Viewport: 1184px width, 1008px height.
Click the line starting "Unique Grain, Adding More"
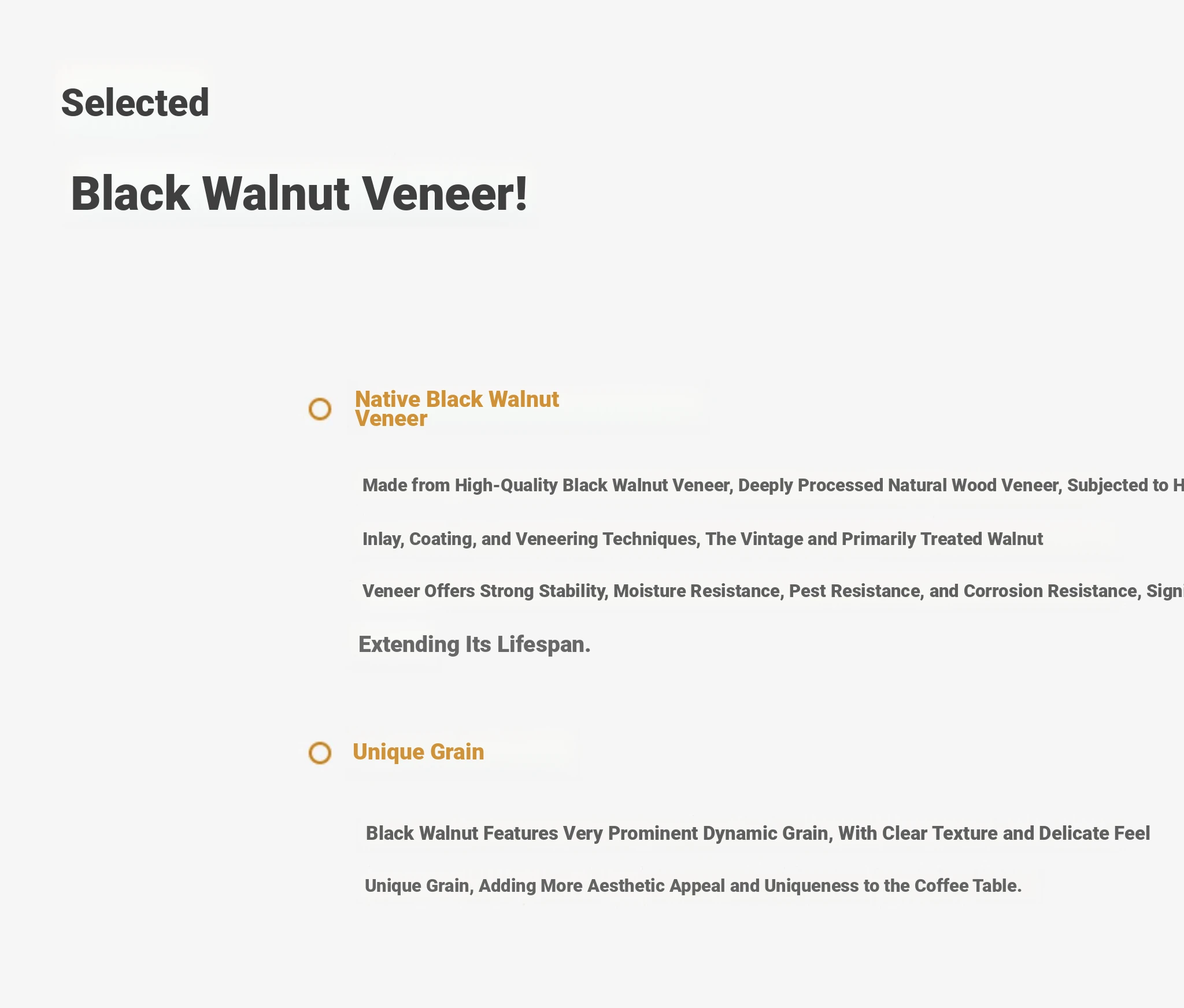(x=693, y=886)
